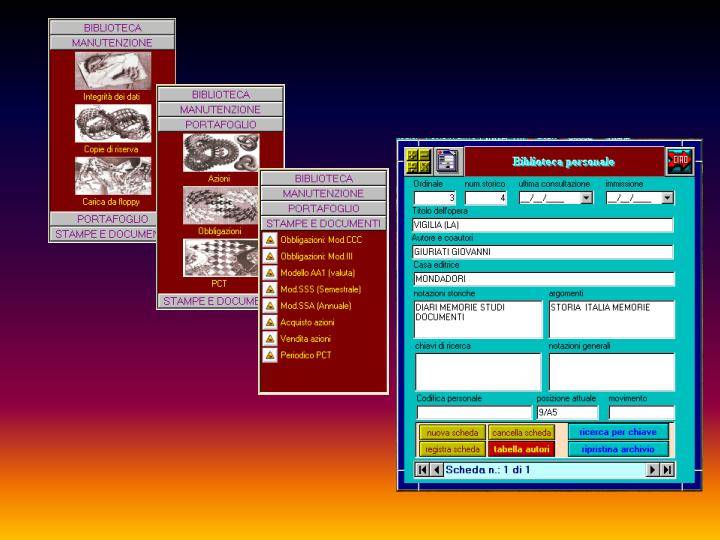Viewport: 720px width, 540px height.
Task: Click the Titolo dell'opera field
Action: coord(543,225)
